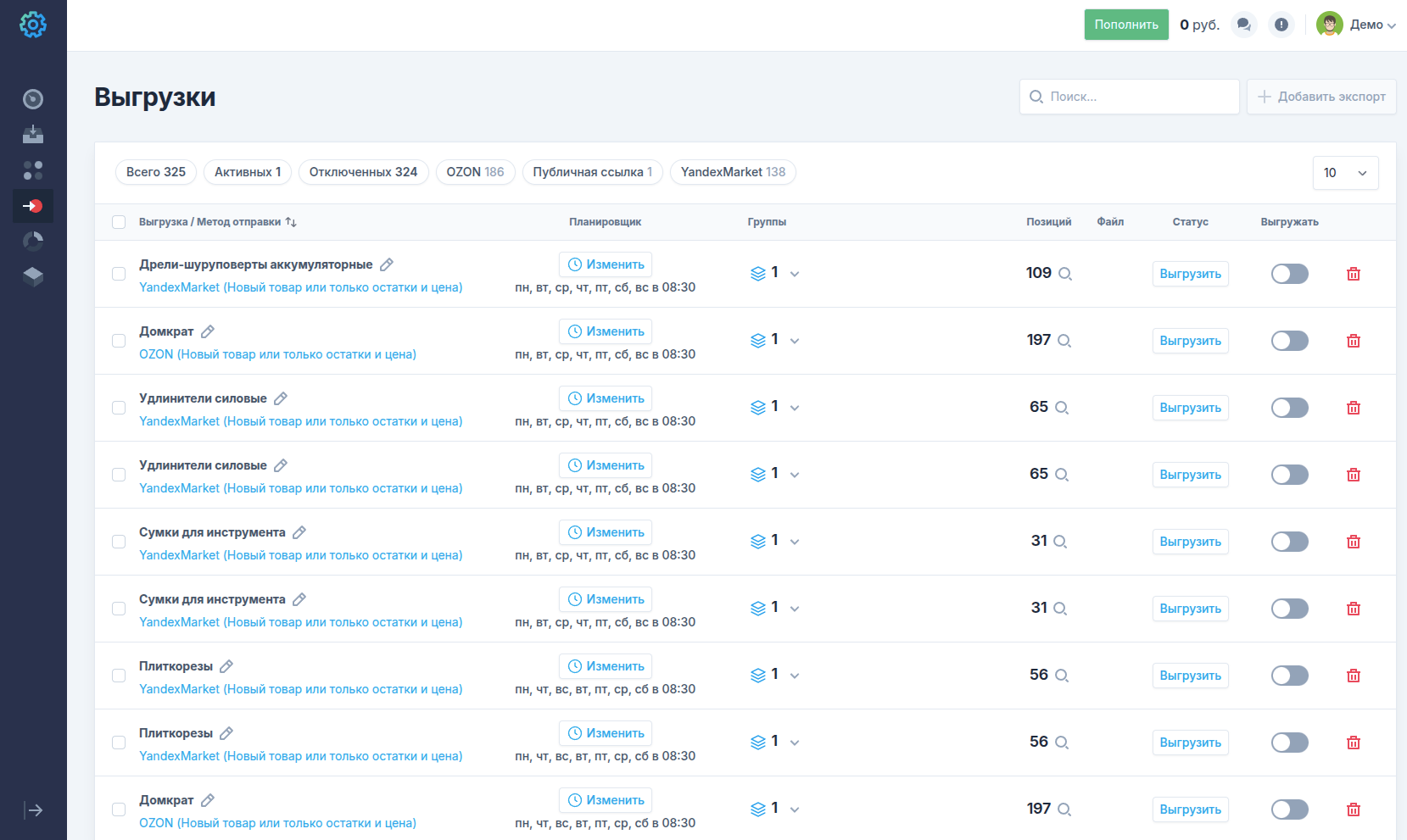Expand the sidebar using the arrow icon
Viewport: 1407px width, 840px height.
(x=33, y=810)
